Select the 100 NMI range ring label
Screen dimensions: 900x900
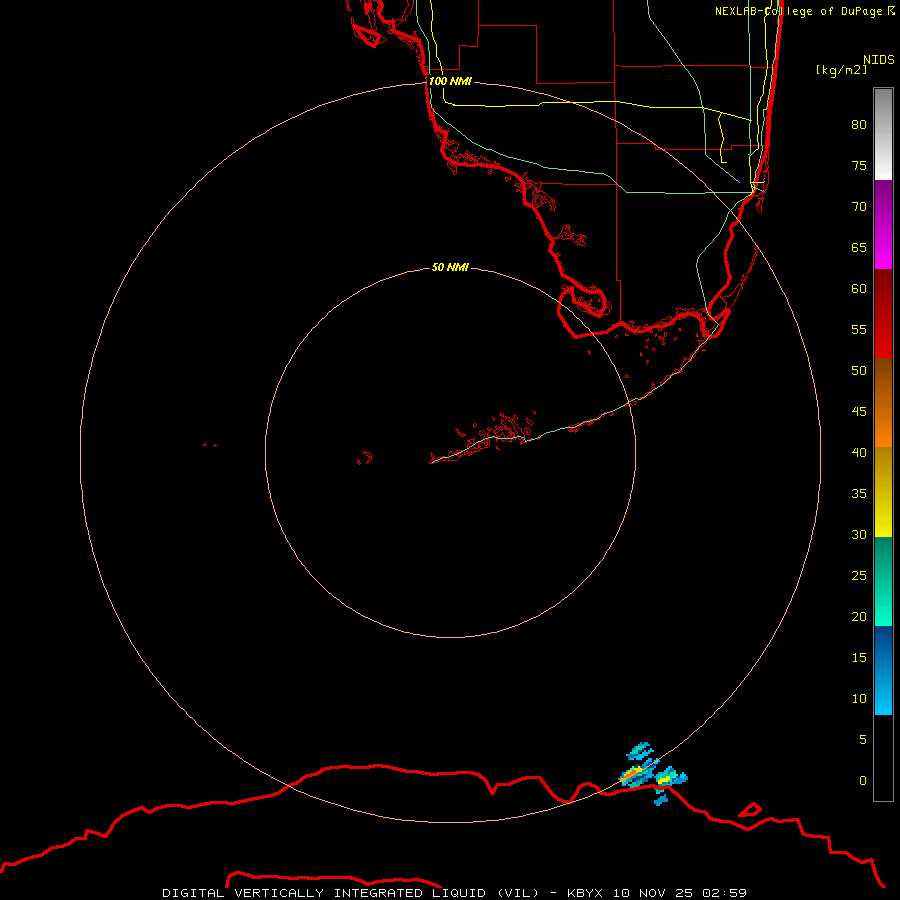coord(450,81)
